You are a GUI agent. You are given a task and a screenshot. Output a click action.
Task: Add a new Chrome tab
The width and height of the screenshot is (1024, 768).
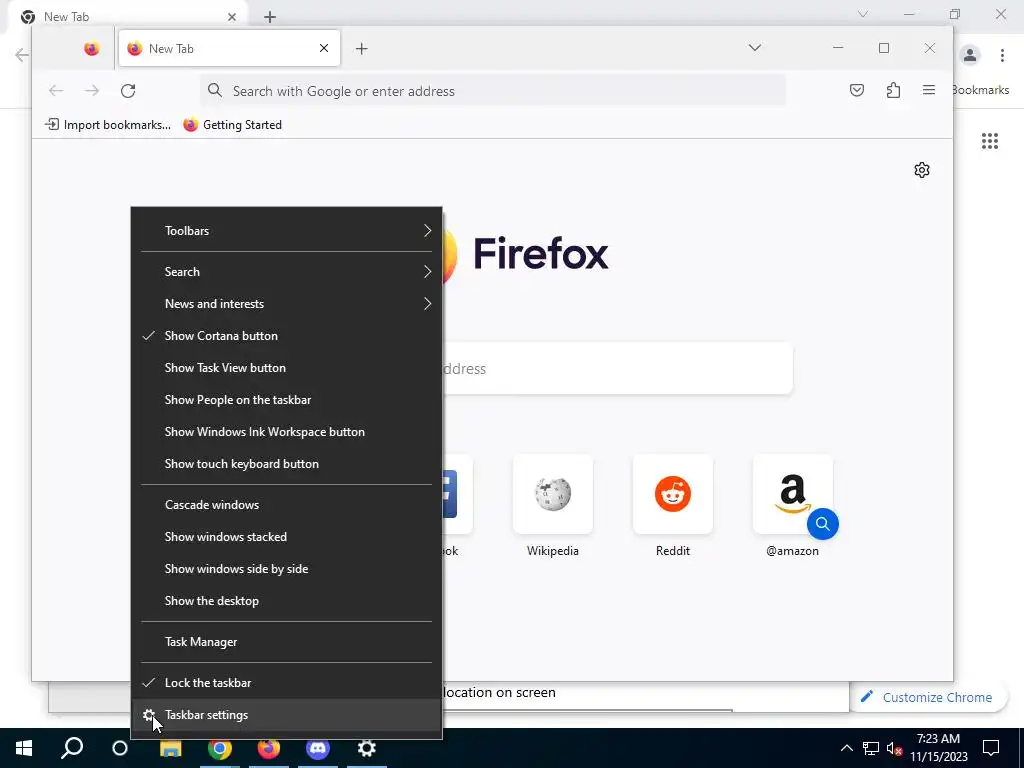(x=270, y=17)
